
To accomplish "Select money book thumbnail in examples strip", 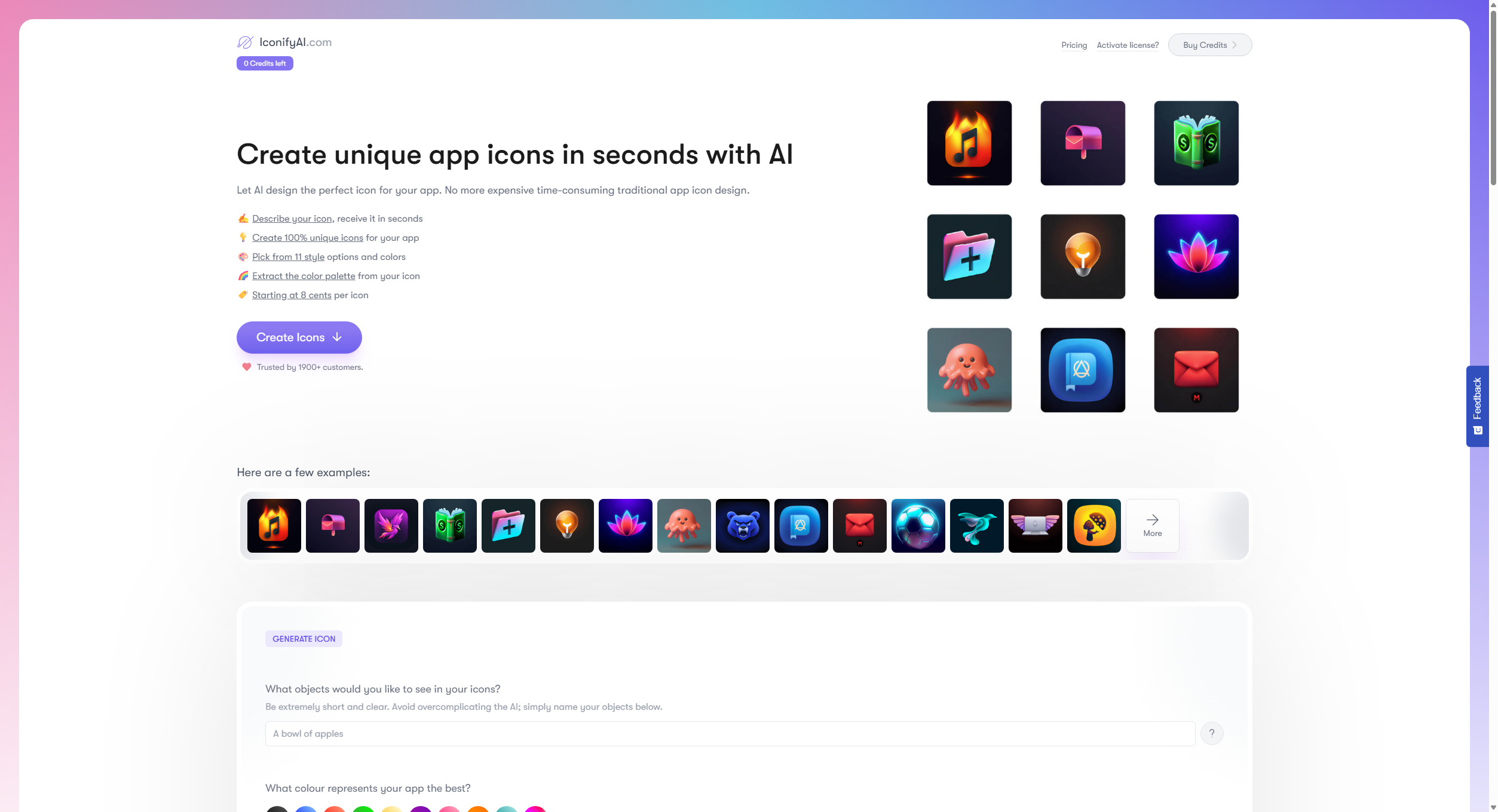I will click(x=450, y=526).
